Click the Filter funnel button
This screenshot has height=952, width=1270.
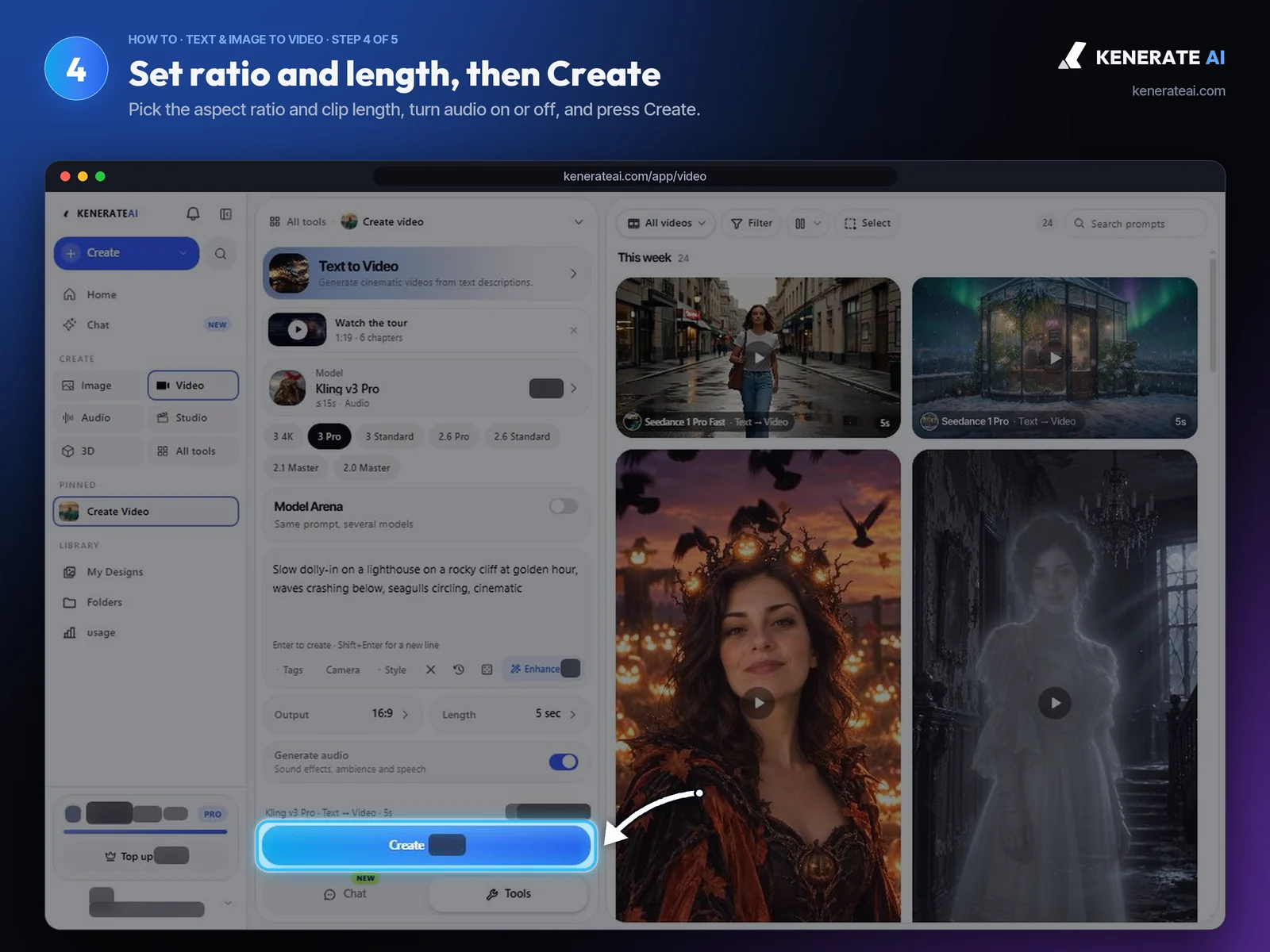pyautogui.click(x=752, y=223)
